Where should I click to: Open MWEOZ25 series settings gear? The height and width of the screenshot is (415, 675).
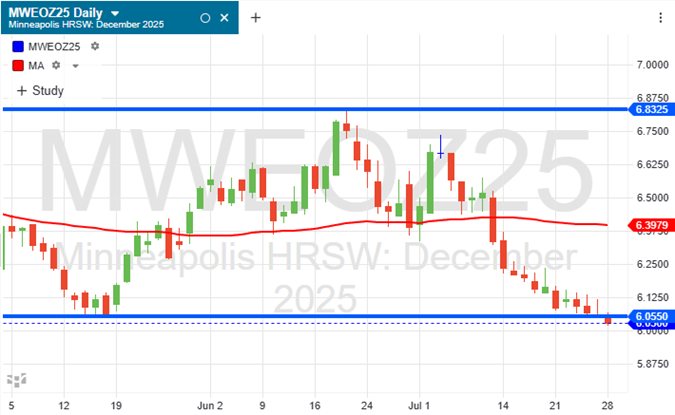[x=95, y=46]
